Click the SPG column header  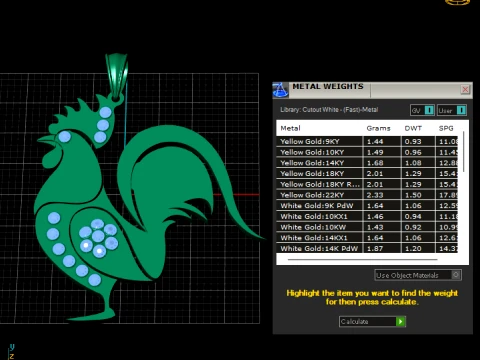click(446, 128)
